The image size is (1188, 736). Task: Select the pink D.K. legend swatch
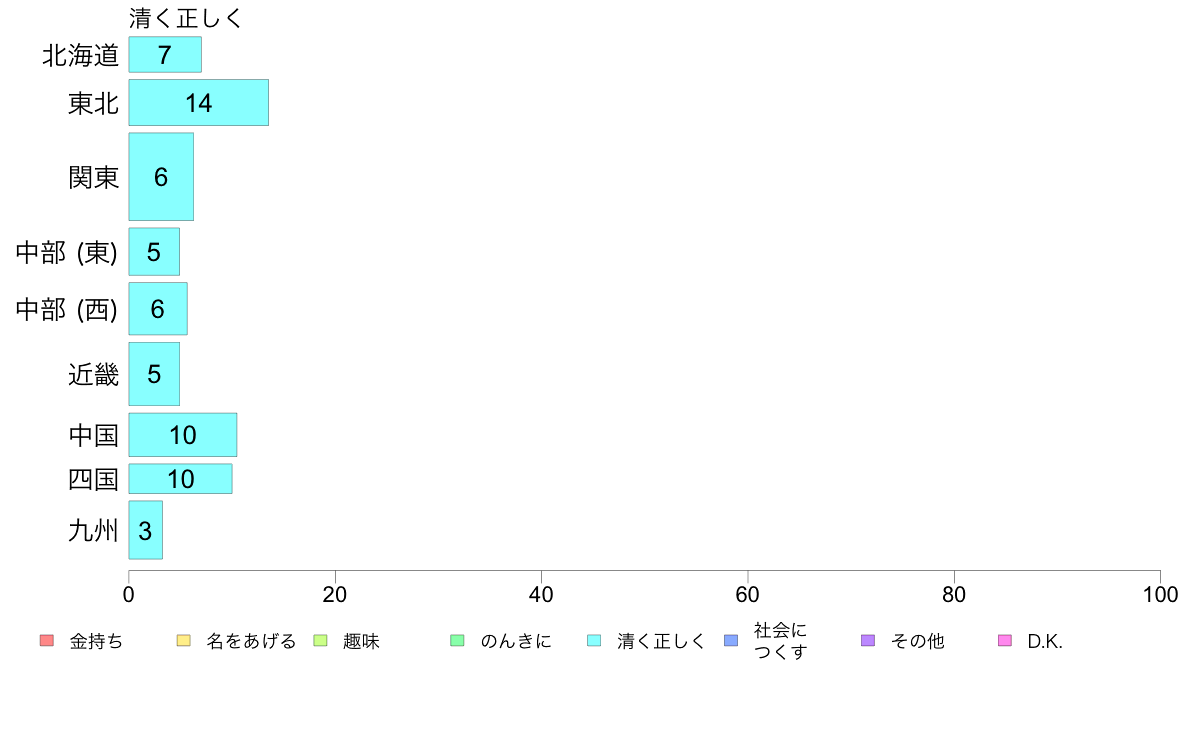pos(1005,640)
